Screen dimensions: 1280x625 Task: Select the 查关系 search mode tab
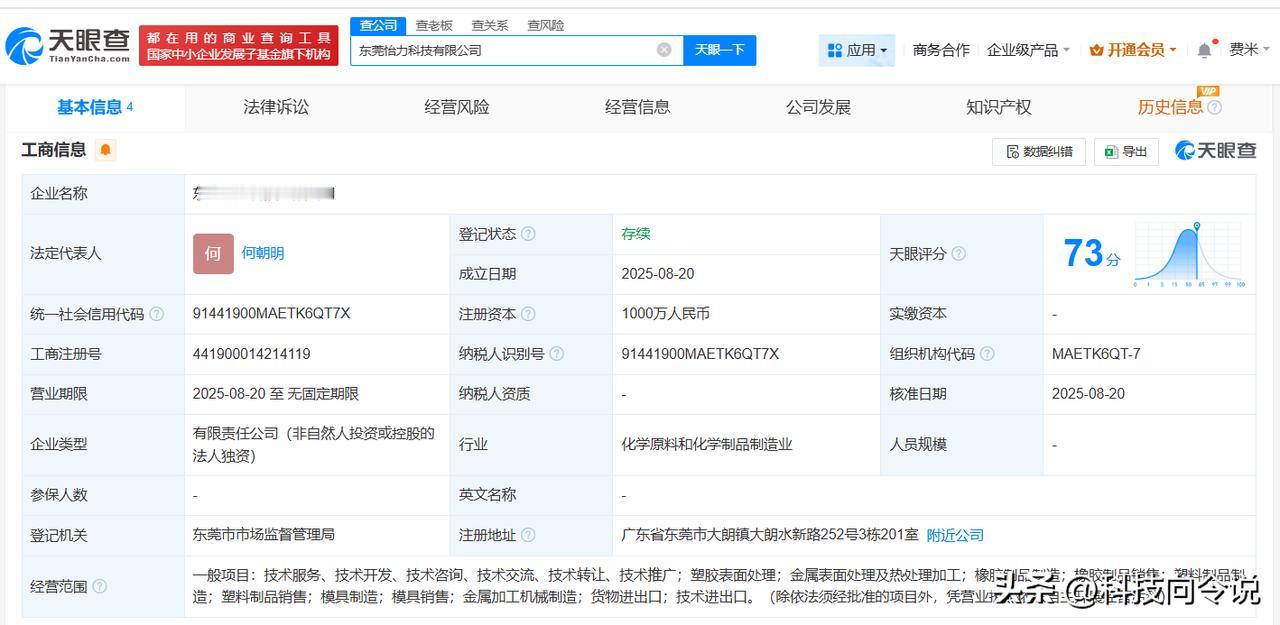(x=490, y=25)
